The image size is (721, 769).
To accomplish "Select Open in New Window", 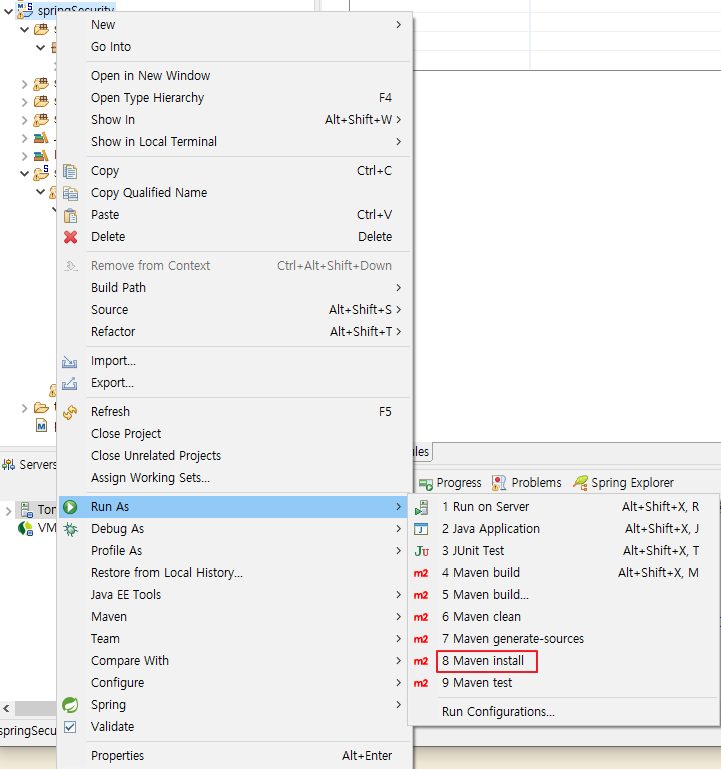I will click(x=150, y=76).
